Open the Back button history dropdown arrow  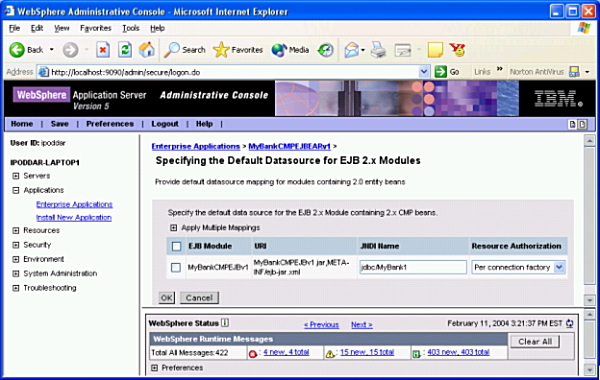(52, 50)
